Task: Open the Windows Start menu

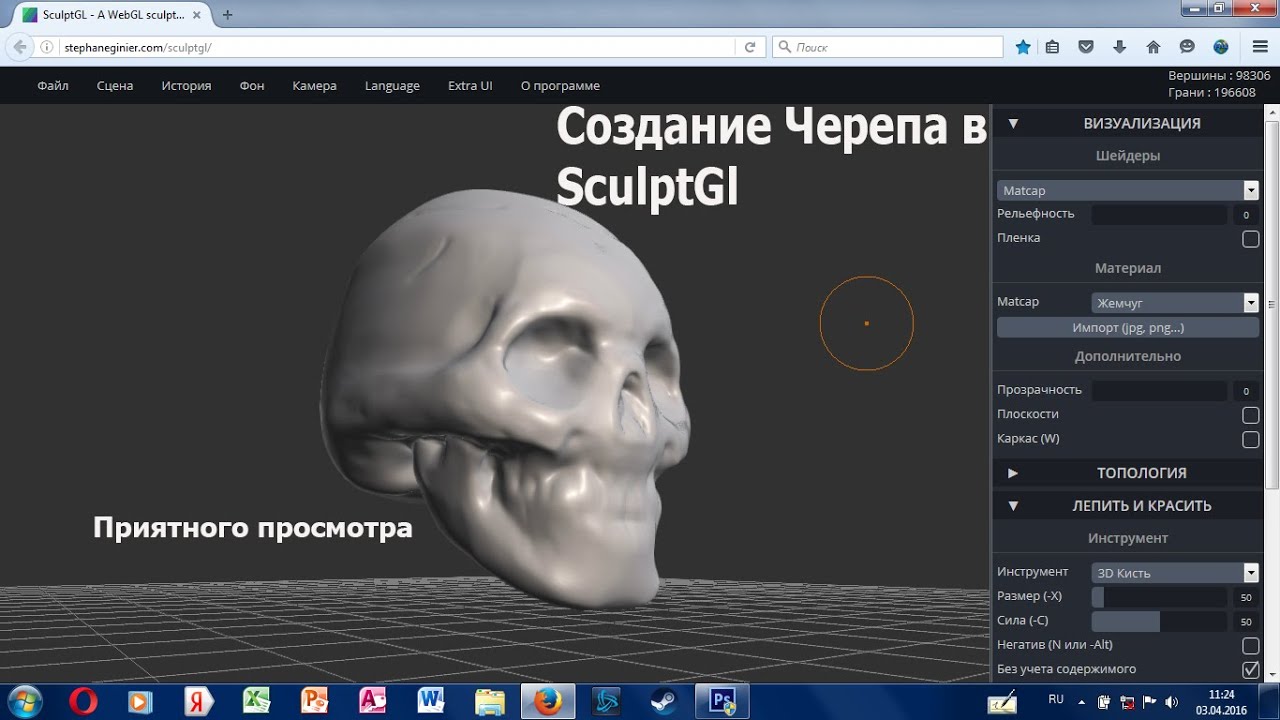Action: pyautogui.click(x=24, y=702)
